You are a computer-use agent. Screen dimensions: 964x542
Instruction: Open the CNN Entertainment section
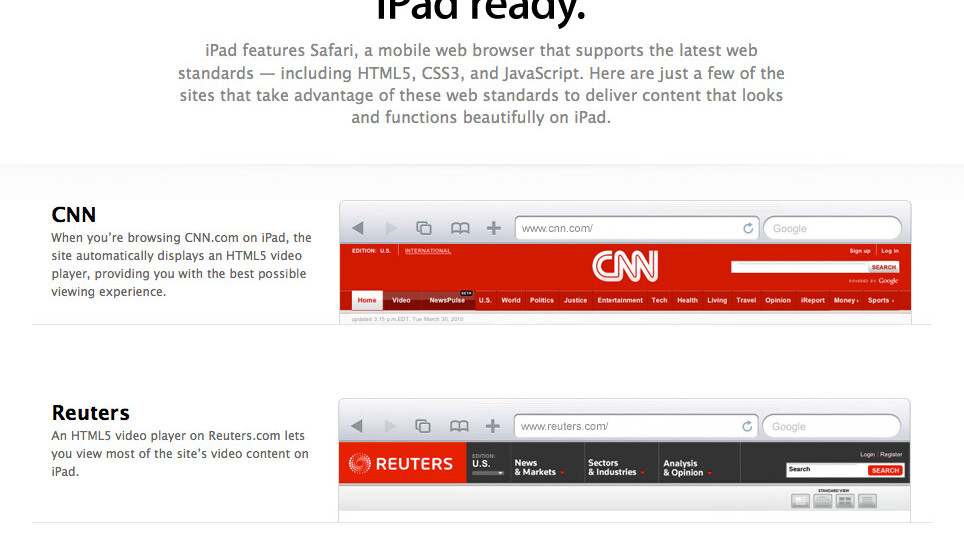click(620, 300)
